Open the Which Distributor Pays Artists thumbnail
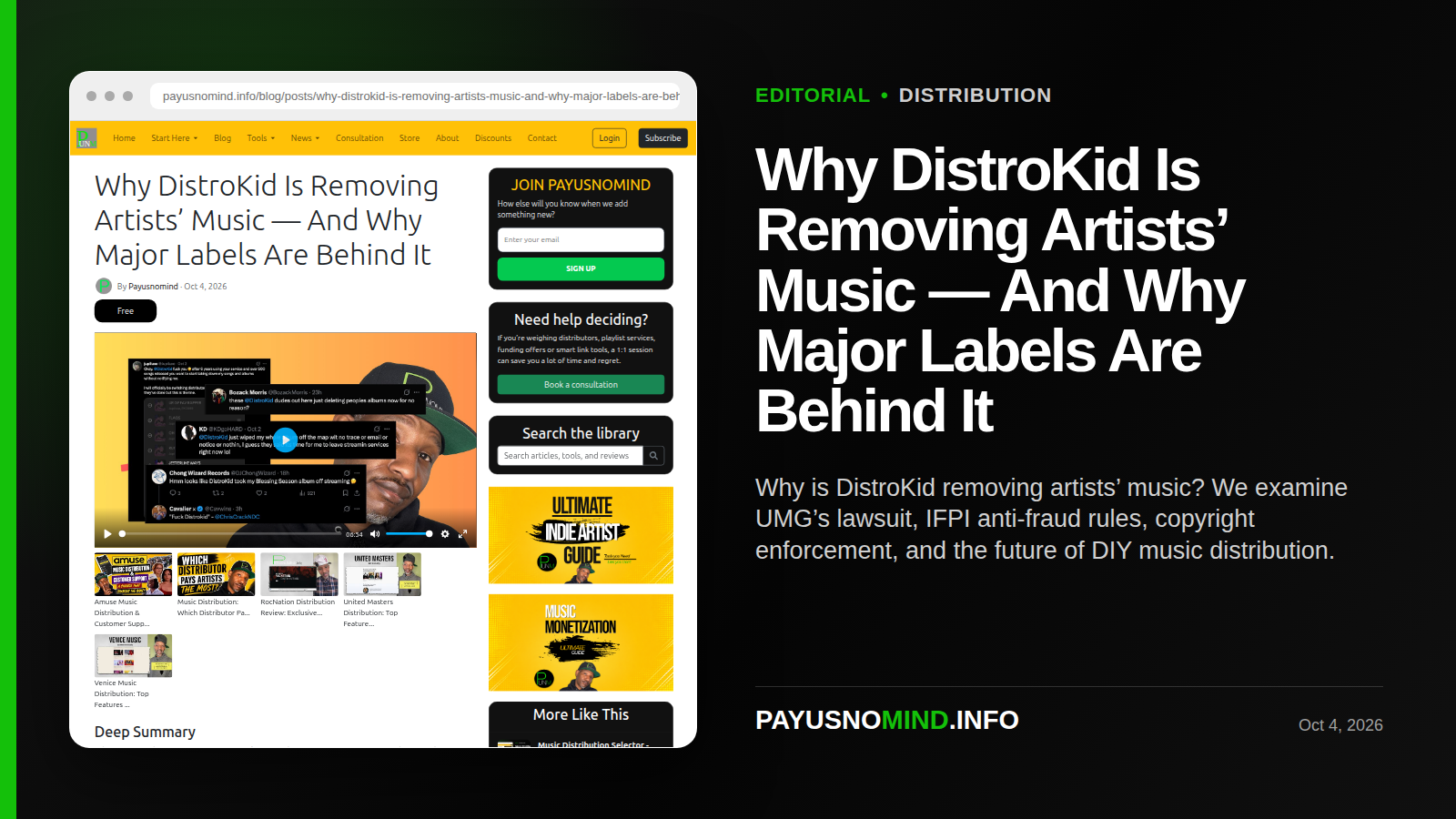Screen dimensions: 1456x819 click(216, 575)
